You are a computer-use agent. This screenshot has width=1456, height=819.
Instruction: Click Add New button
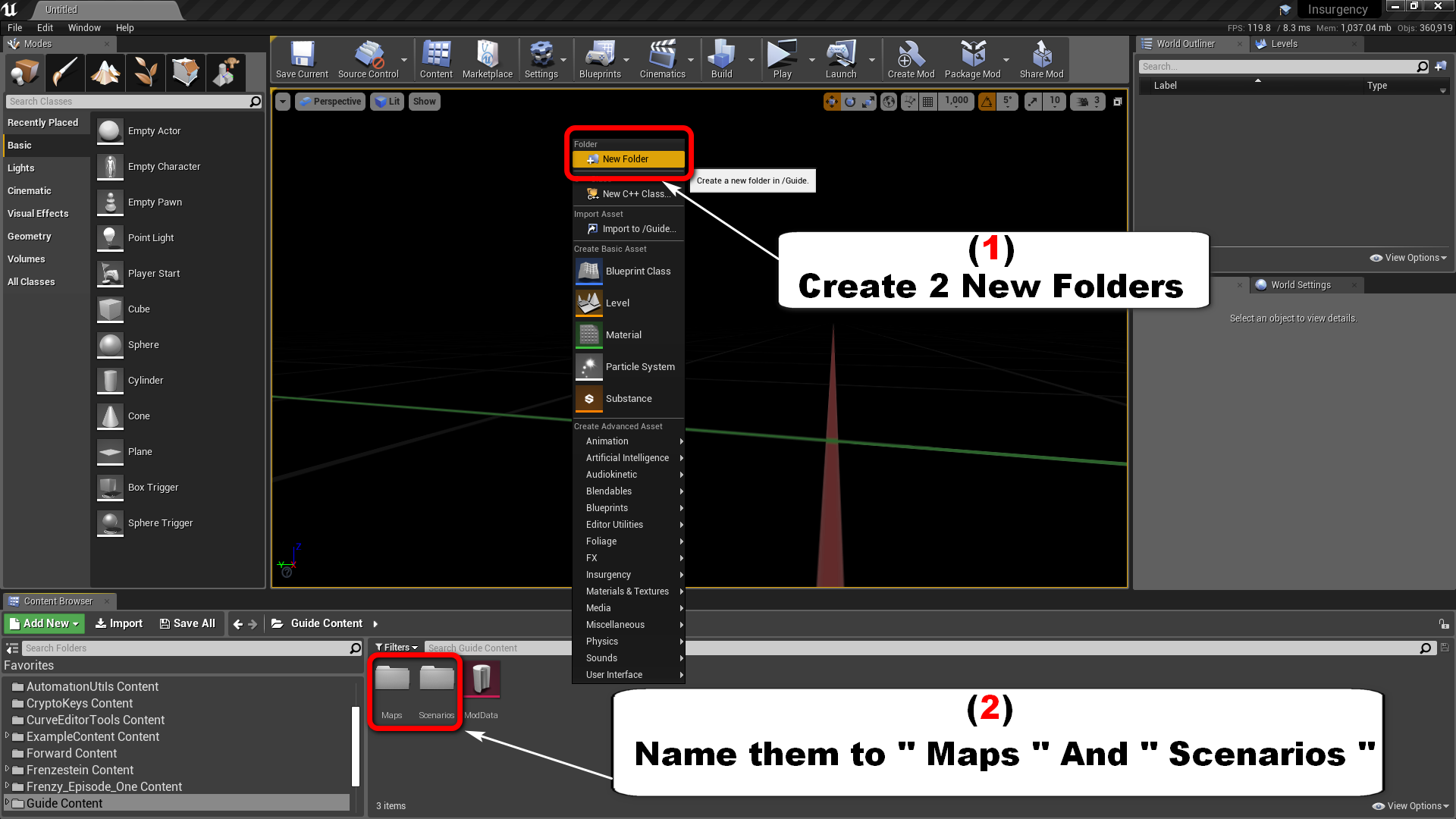(x=45, y=623)
